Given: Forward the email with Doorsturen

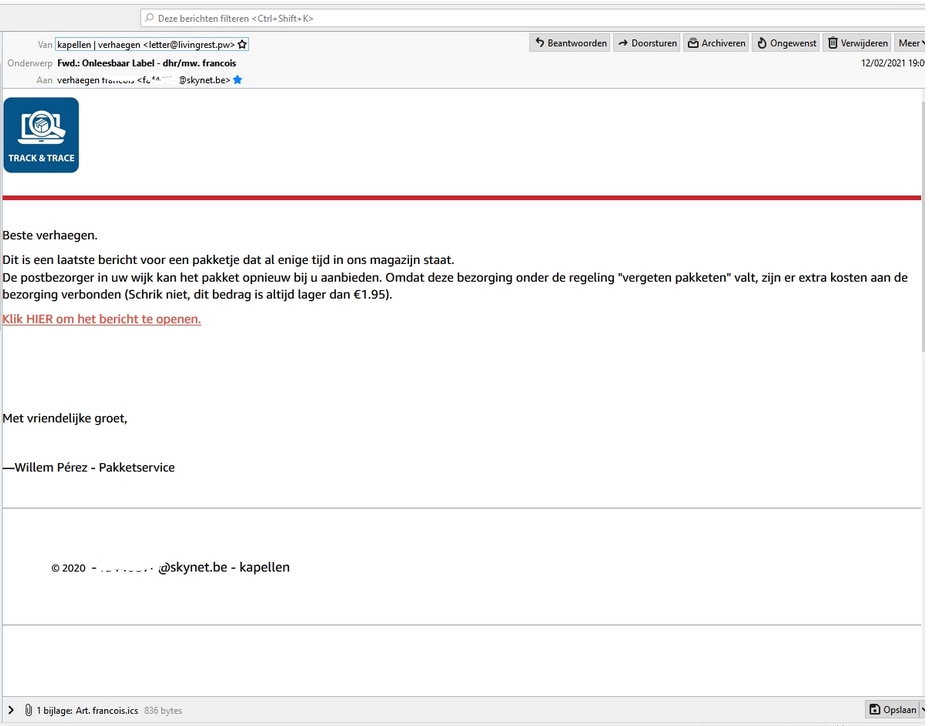Looking at the screenshot, I should coord(646,43).
